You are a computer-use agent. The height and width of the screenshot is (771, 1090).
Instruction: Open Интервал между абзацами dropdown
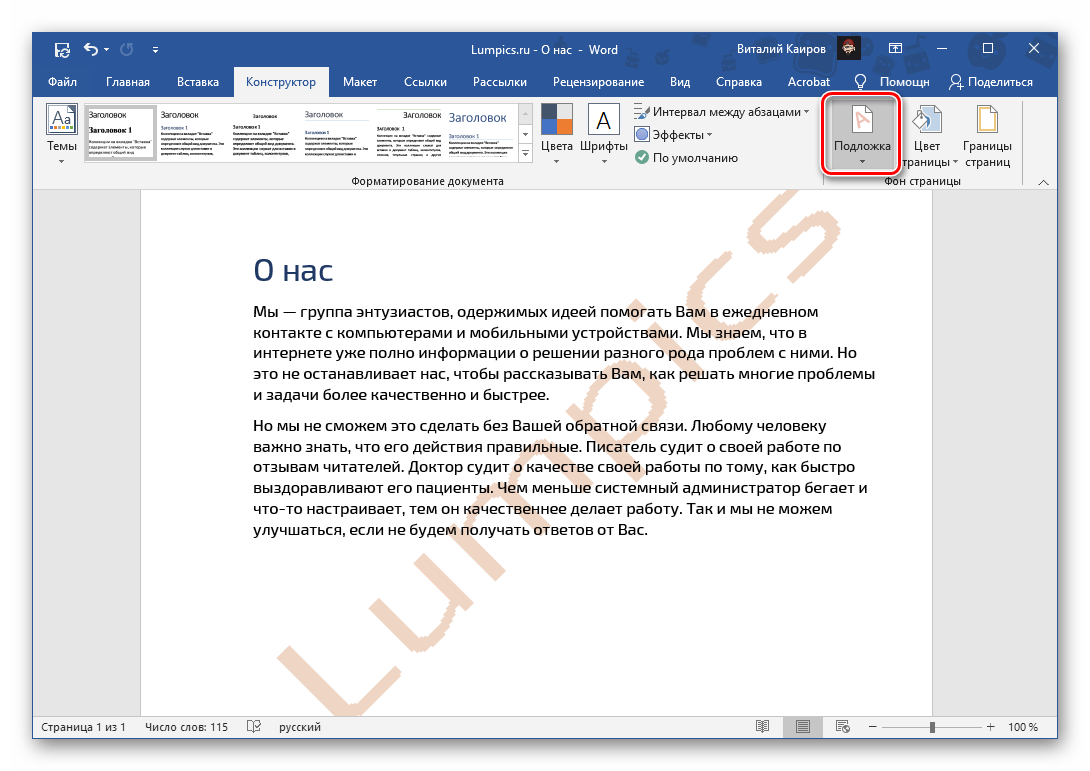point(722,112)
